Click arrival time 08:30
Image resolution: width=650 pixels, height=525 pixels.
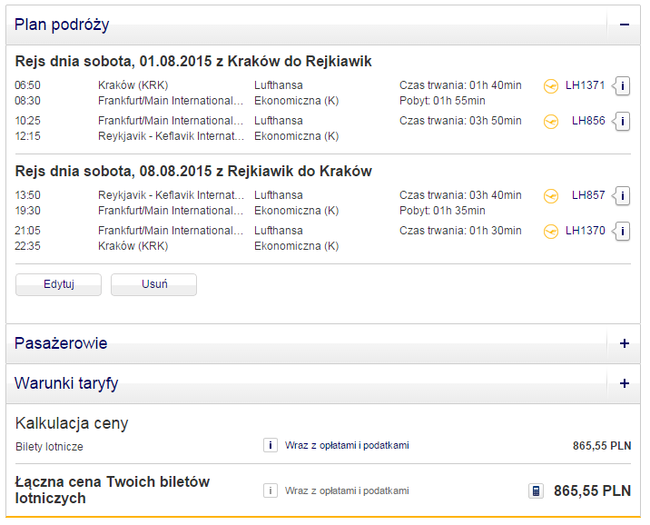[x=28, y=101]
